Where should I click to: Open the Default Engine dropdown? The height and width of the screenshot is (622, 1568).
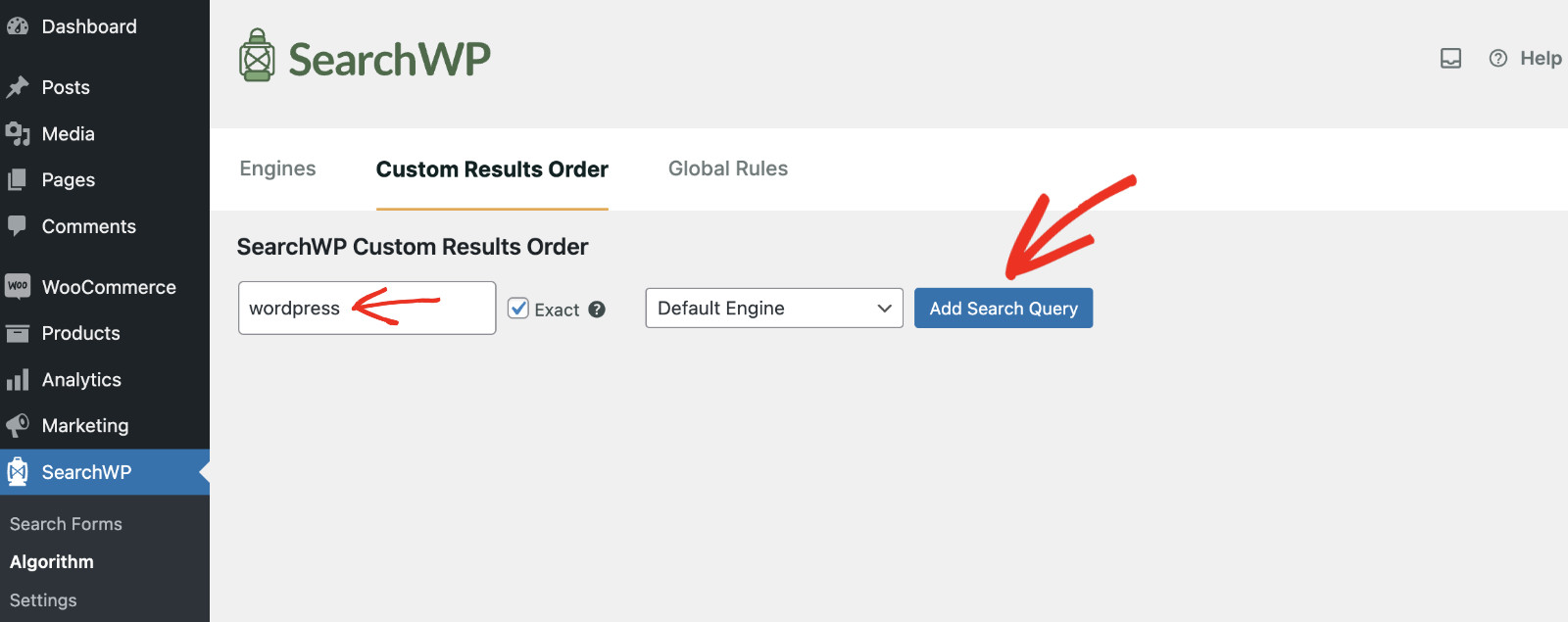point(774,308)
